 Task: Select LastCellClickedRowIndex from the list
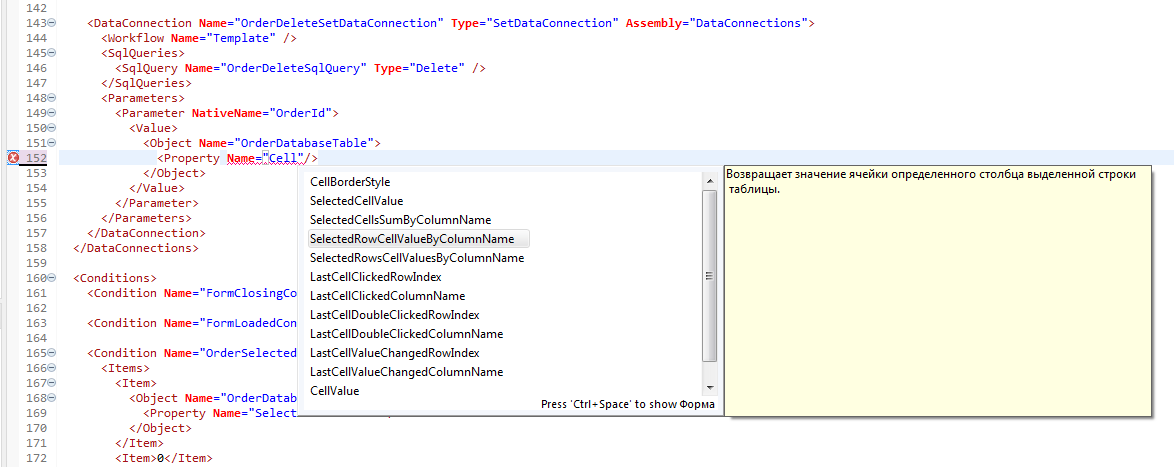(376, 277)
